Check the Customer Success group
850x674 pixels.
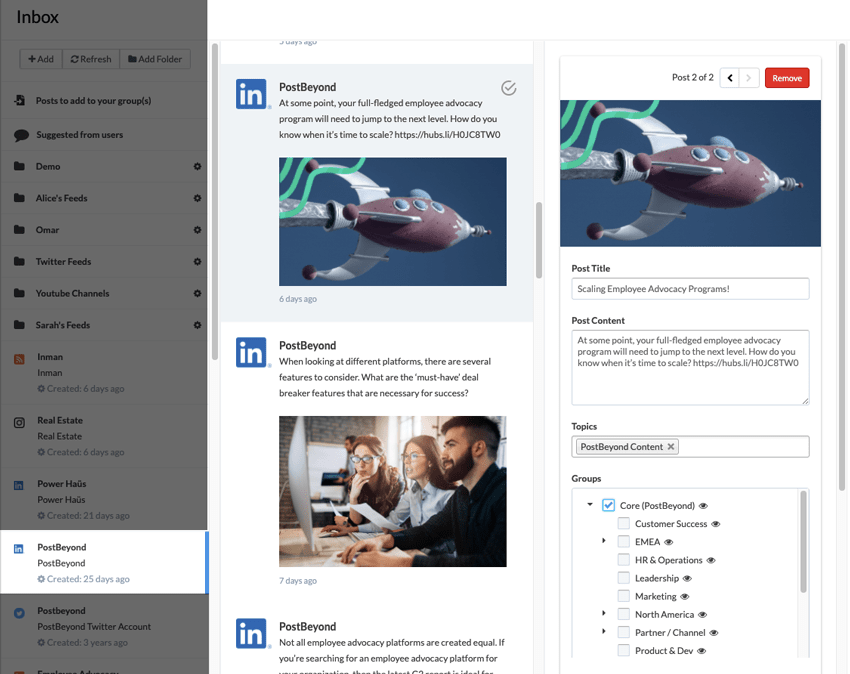pyautogui.click(x=623, y=523)
